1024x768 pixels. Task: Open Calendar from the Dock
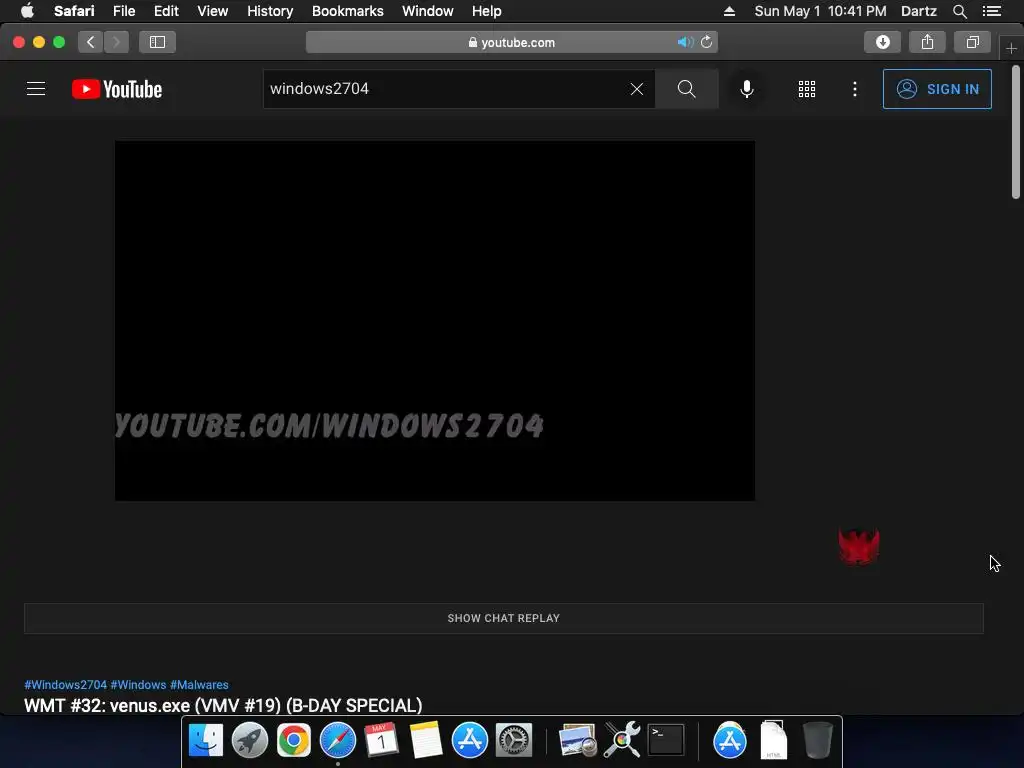pyautogui.click(x=381, y=741)
